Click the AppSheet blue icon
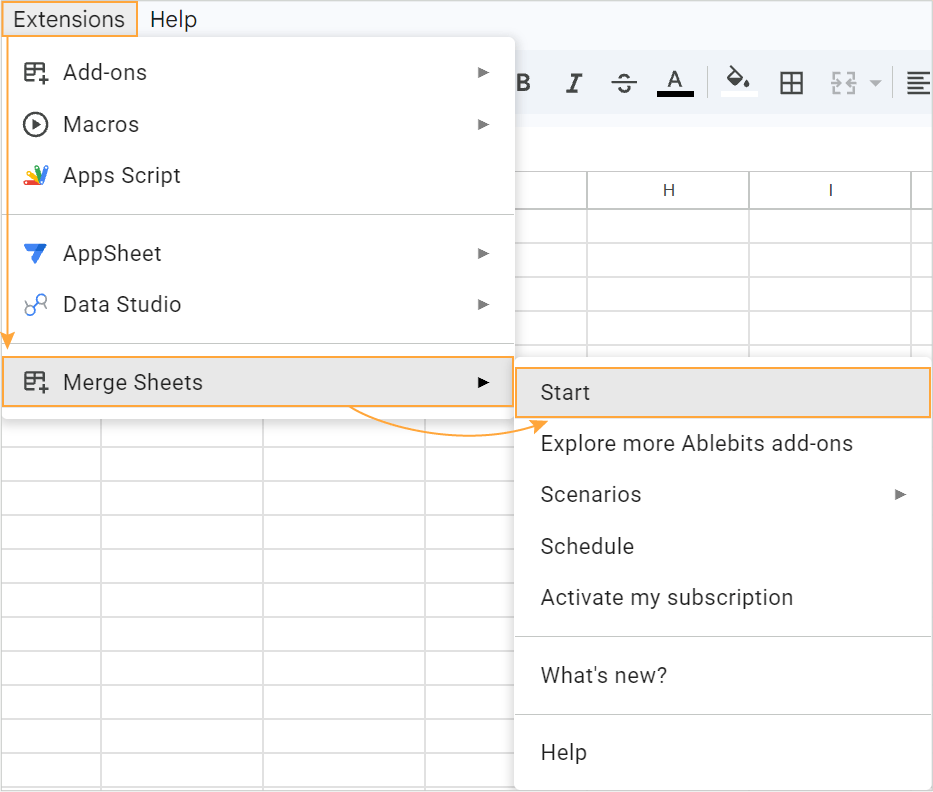This screenshot has width=933, height=792. [35, 253]
